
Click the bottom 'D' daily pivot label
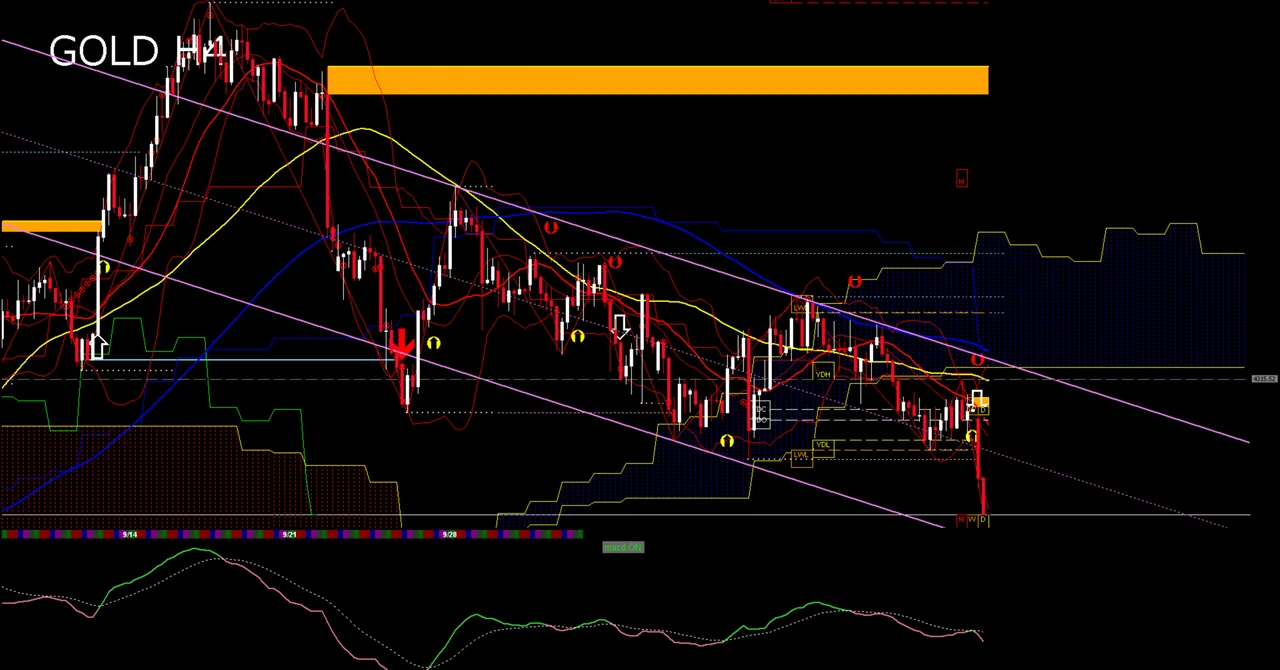[983, 519]
